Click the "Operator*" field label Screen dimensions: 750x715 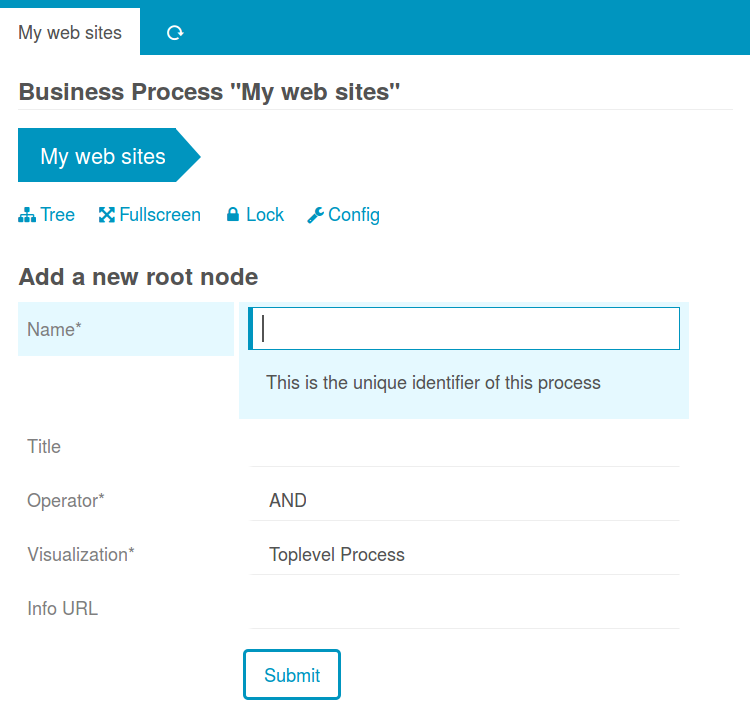click(x=65, y=501)
